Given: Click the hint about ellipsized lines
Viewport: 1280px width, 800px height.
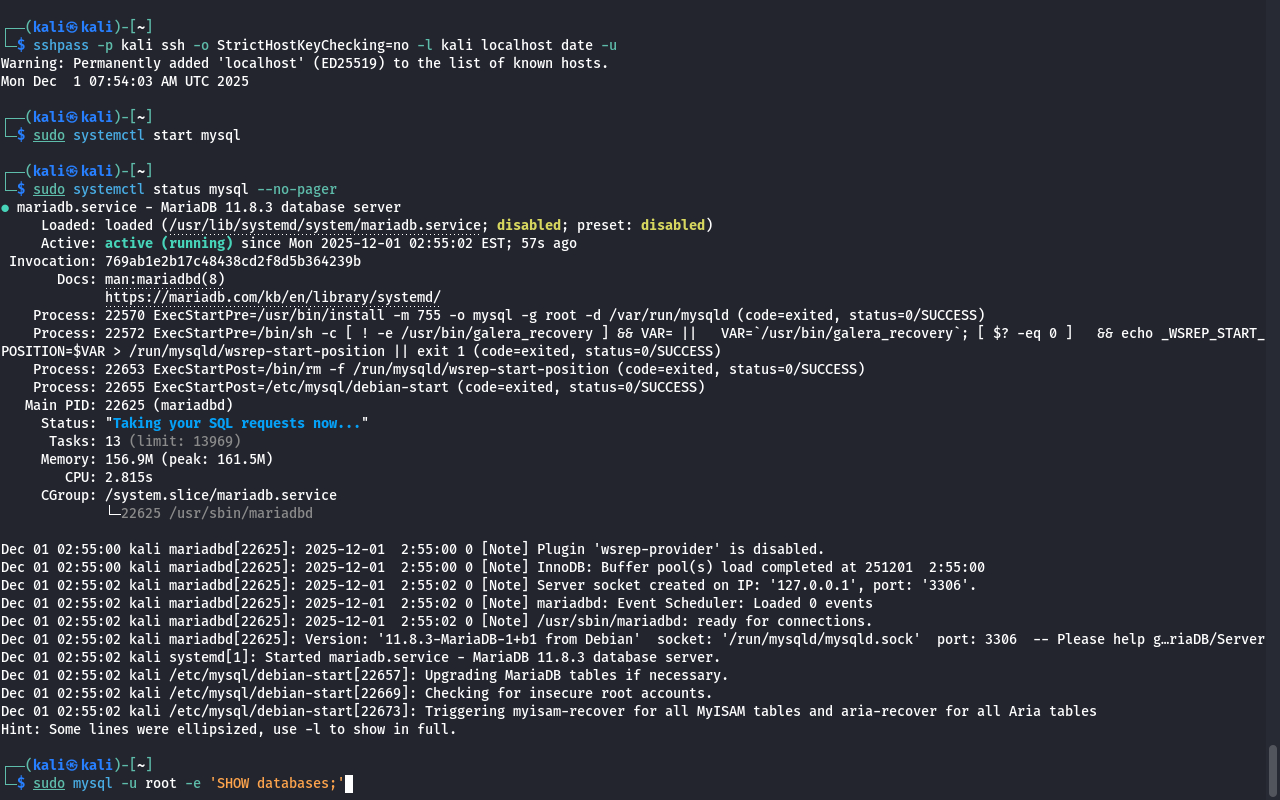Looking at the screenshot, I should [228, 729].
